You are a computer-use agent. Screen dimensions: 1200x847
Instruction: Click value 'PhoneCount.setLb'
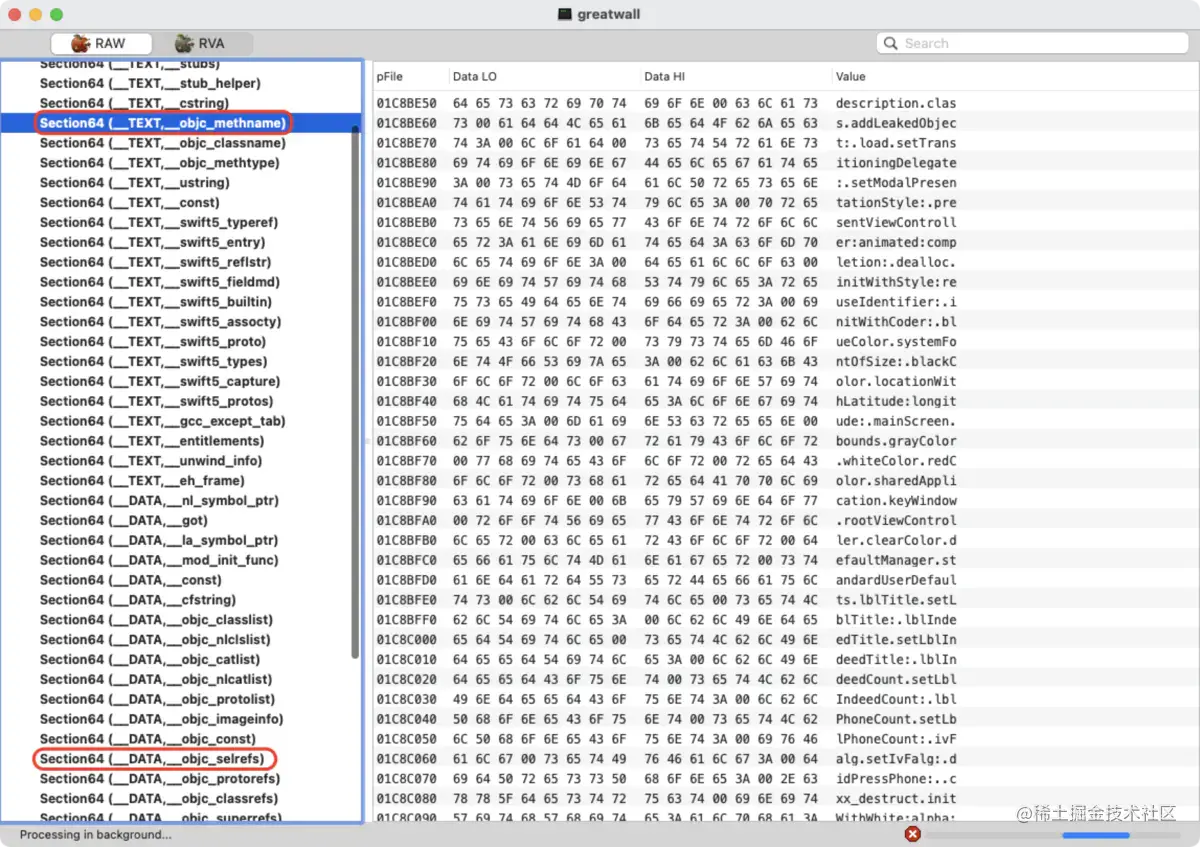pyautogui.click(x=896, y=719)
